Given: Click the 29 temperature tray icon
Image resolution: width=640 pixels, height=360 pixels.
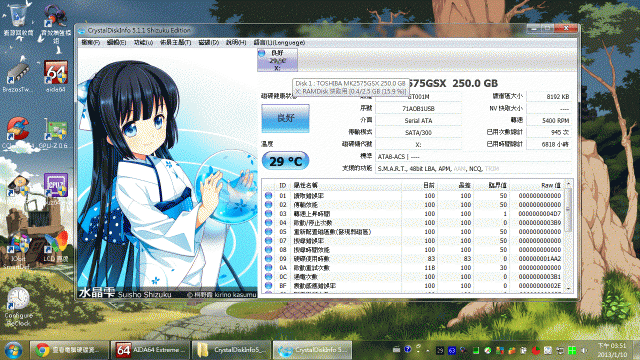Looking at the screenshot, I should 440,351.
